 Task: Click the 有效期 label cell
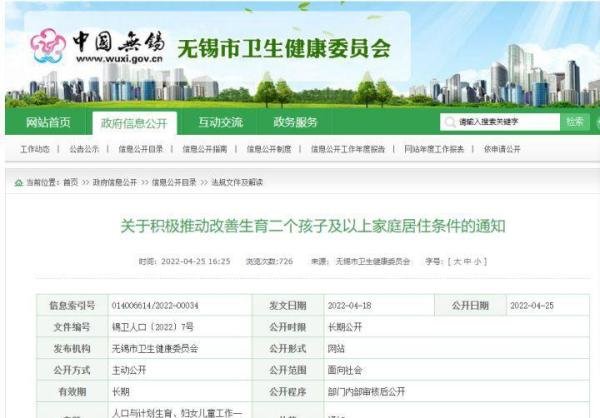[72, 392]
